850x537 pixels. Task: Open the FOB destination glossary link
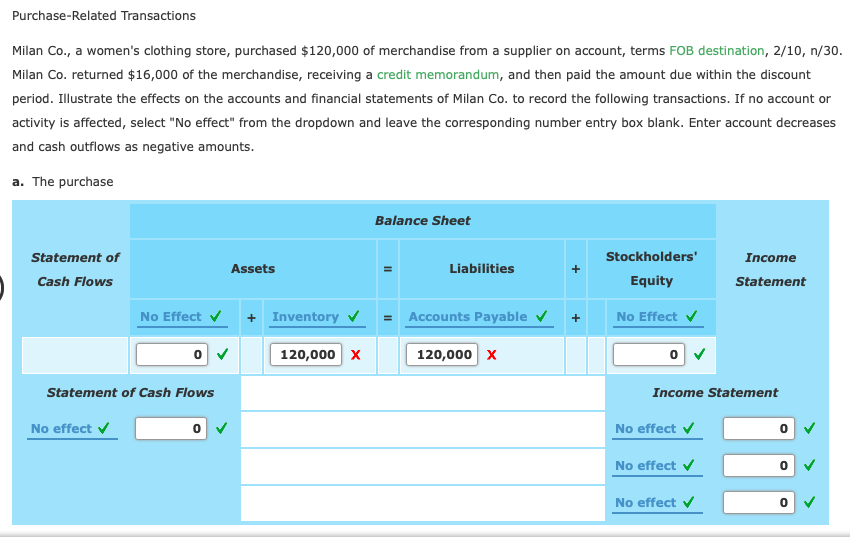(x=717, y=51)
